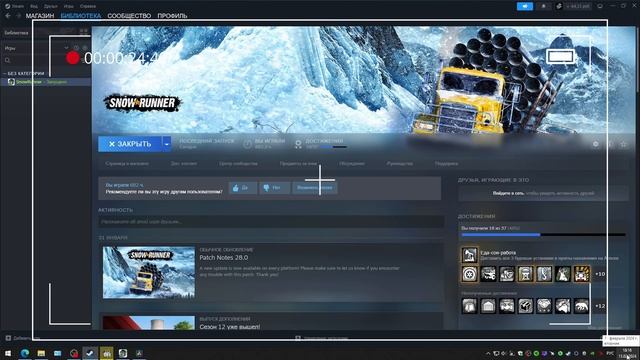This screenshot has height=360, width=640.
Task: Open the Patch Notes 28.0 headline
Action: [x=223, y=258]
